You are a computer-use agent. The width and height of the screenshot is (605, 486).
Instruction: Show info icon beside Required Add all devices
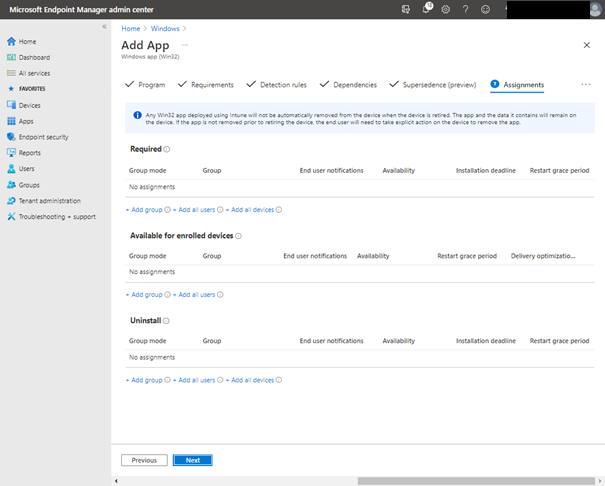point(279,210)
